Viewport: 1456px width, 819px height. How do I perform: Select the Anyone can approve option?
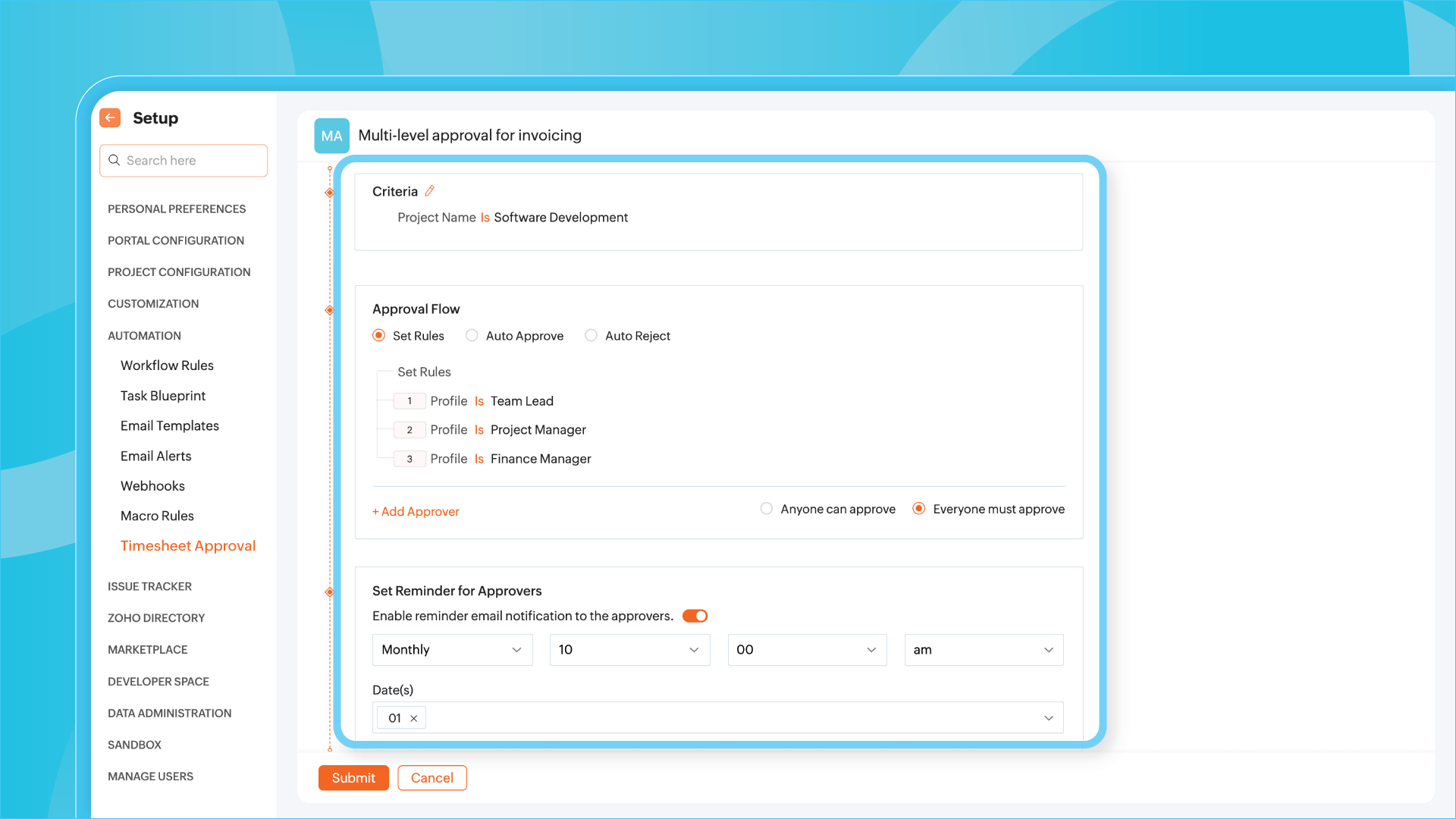click(x=767, y=509)
